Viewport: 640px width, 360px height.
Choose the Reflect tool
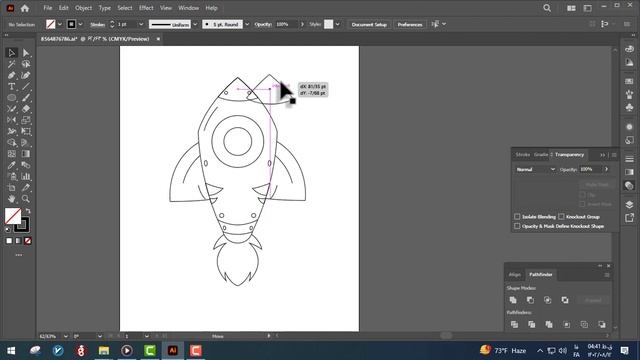[x=11, y=120]
